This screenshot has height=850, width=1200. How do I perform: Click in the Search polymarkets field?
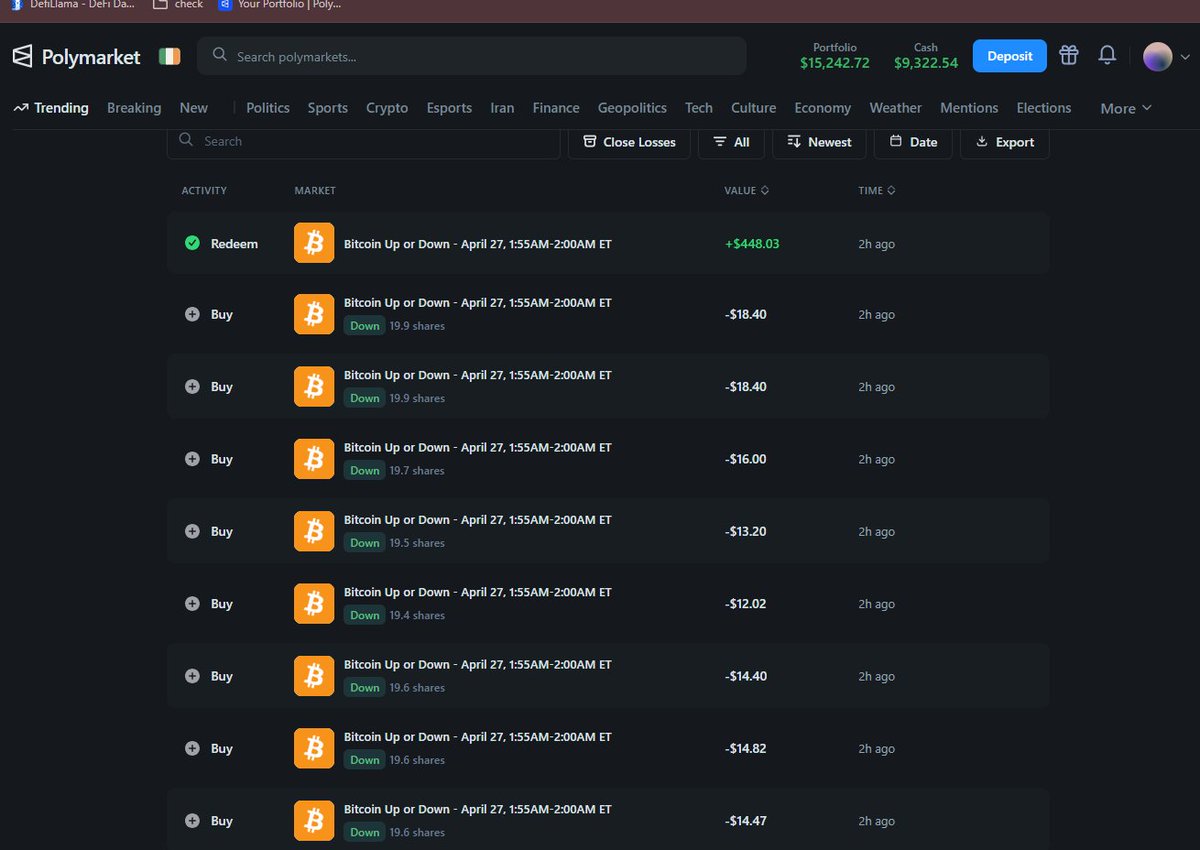472,56
